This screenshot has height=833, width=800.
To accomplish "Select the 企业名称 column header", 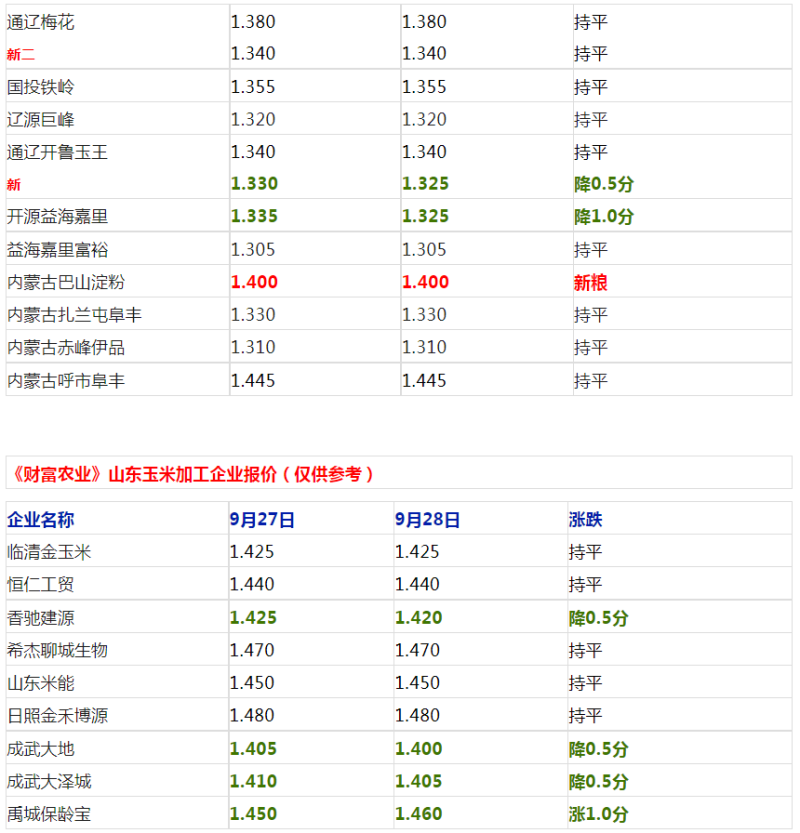I will pyautogui.click(x=40, y=520).
